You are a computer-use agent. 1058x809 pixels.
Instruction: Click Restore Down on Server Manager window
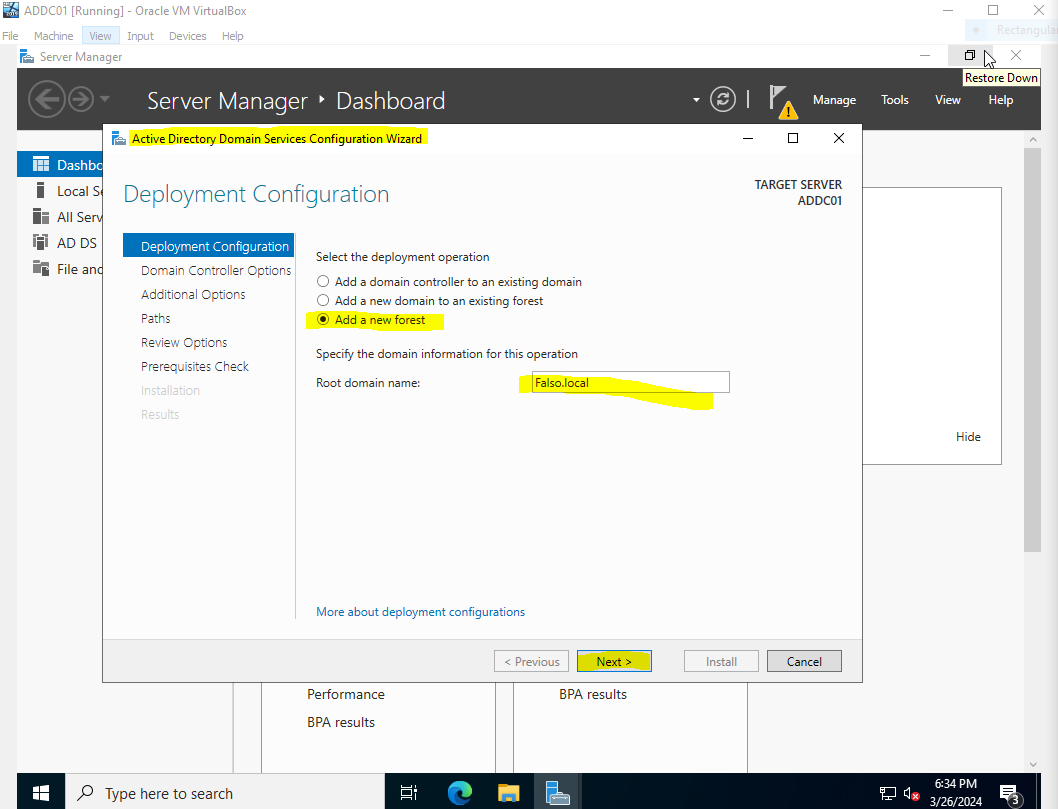tap(970, 55)
